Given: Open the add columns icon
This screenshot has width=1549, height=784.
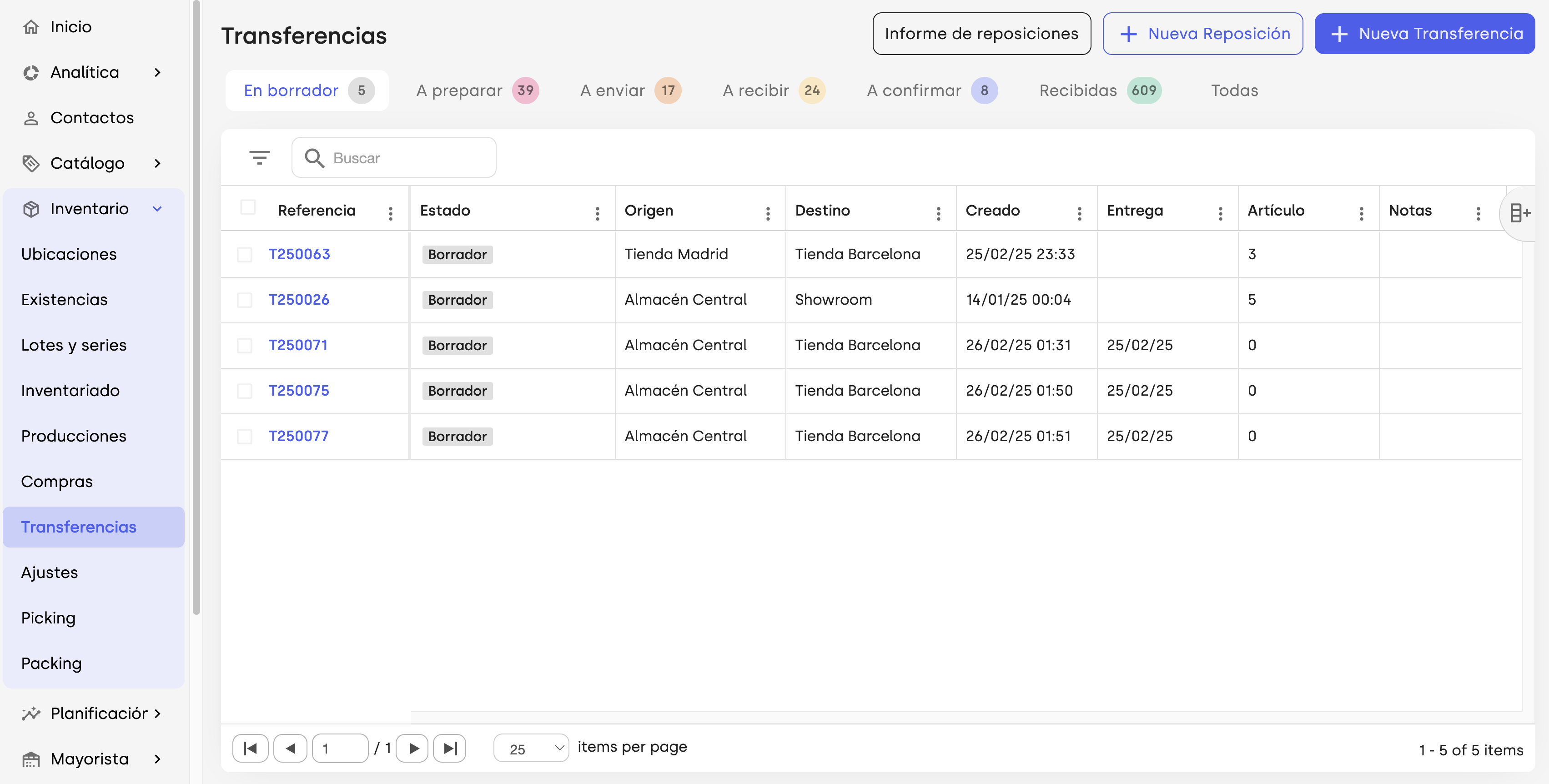Looking at the screenshot, I should pos(1519,213).
